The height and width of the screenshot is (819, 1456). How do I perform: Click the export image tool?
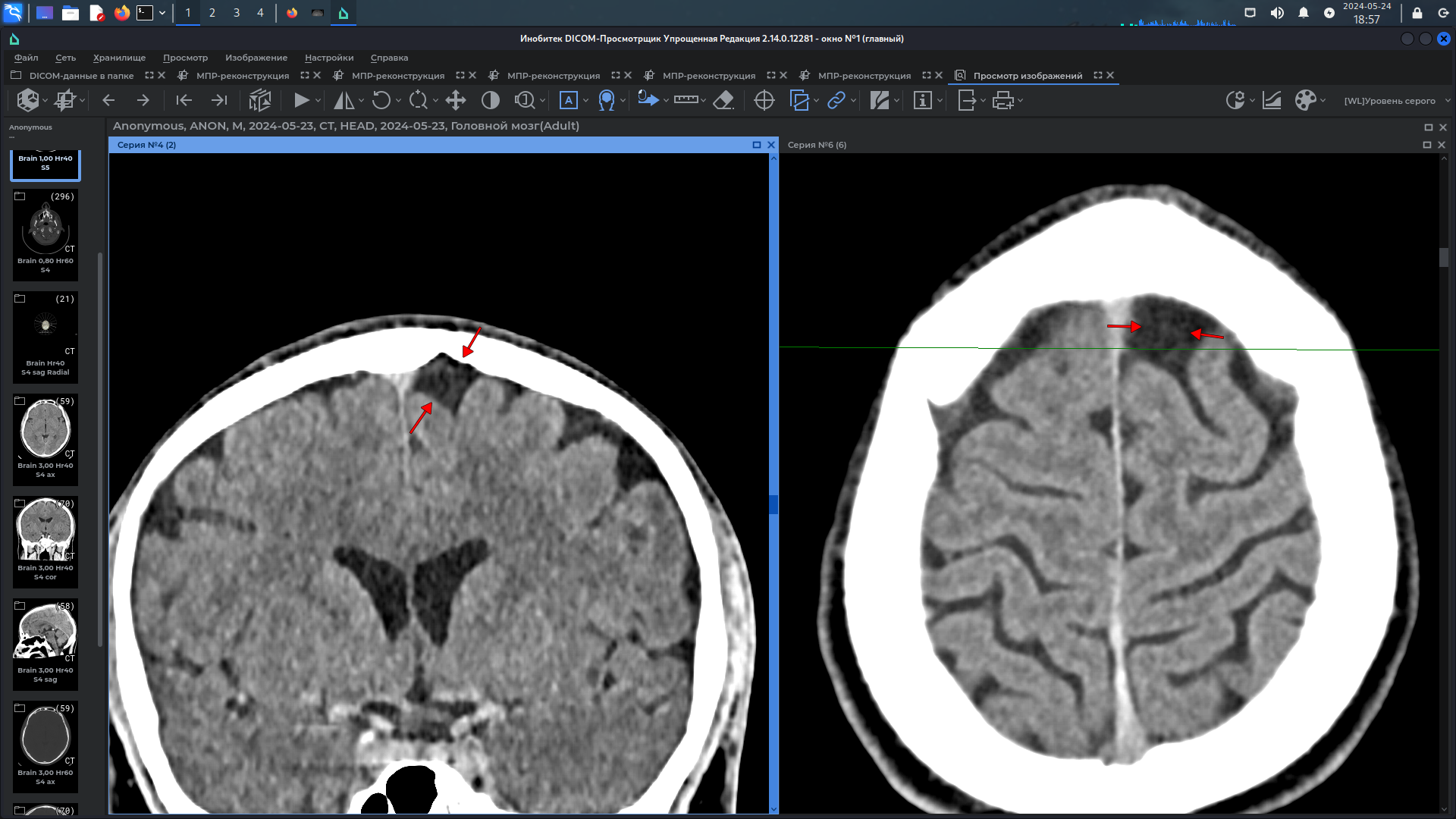(967, 100)
